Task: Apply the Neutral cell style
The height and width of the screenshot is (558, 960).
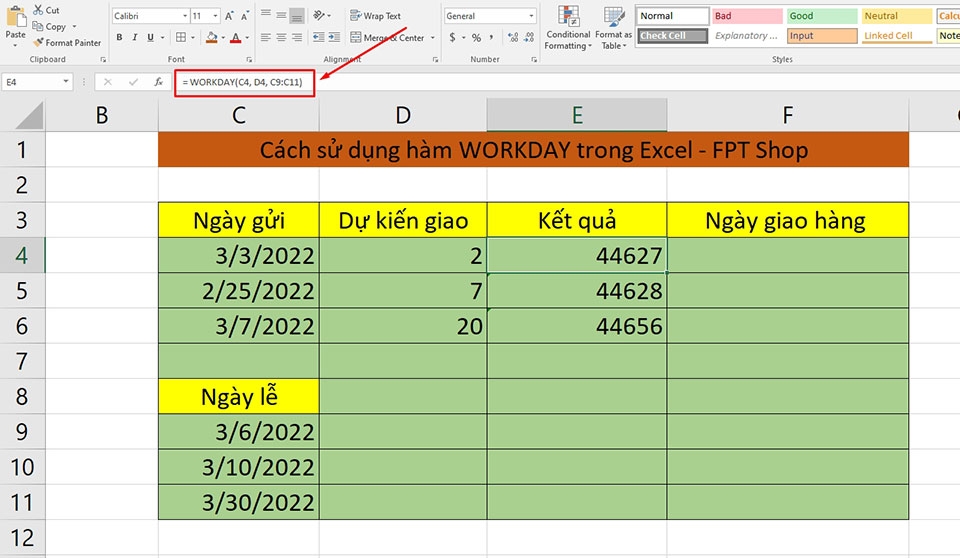Action: [x=896, y=16]
